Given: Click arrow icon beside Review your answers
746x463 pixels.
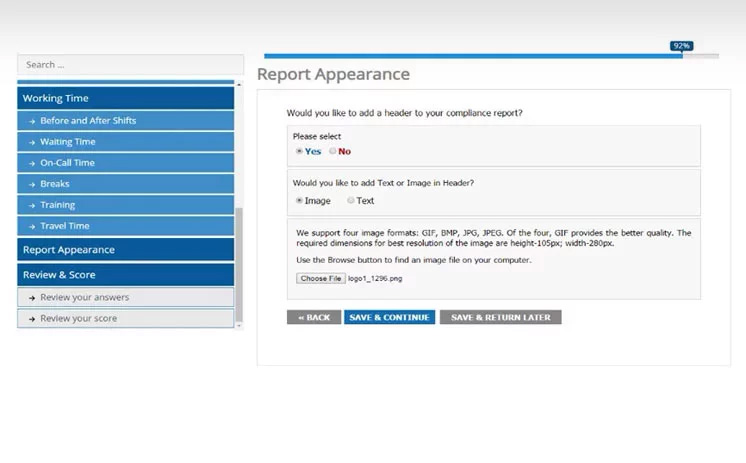Looking at the screenshot, I should (x=32, y=297).
